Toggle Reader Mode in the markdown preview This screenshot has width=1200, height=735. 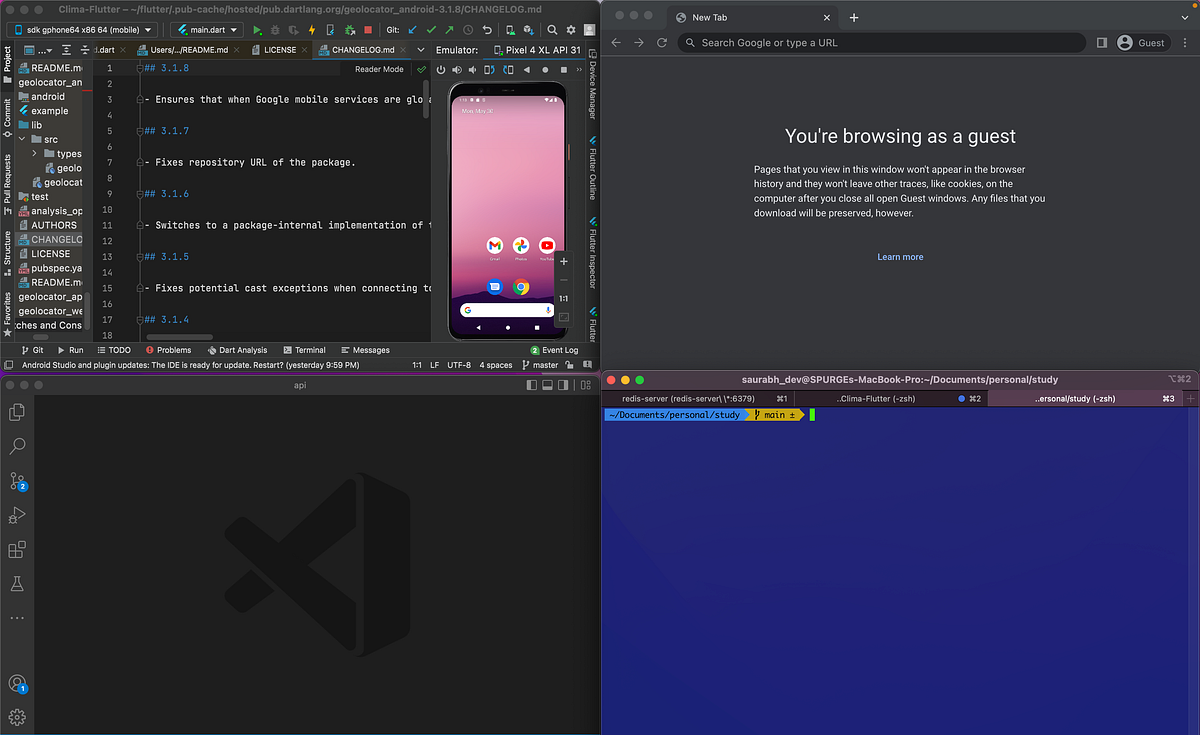point(378,69)
